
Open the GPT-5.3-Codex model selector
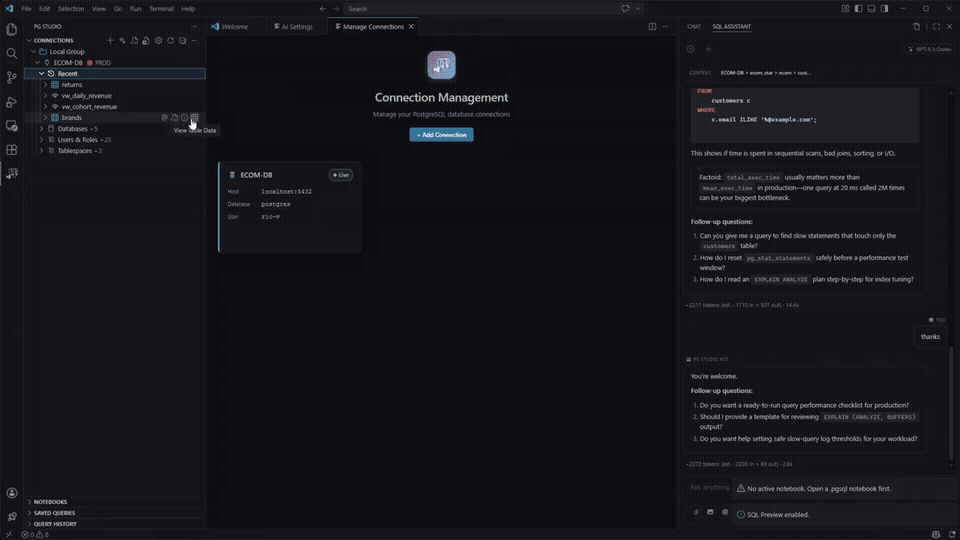pyautogui.click(x=929, y=49)
